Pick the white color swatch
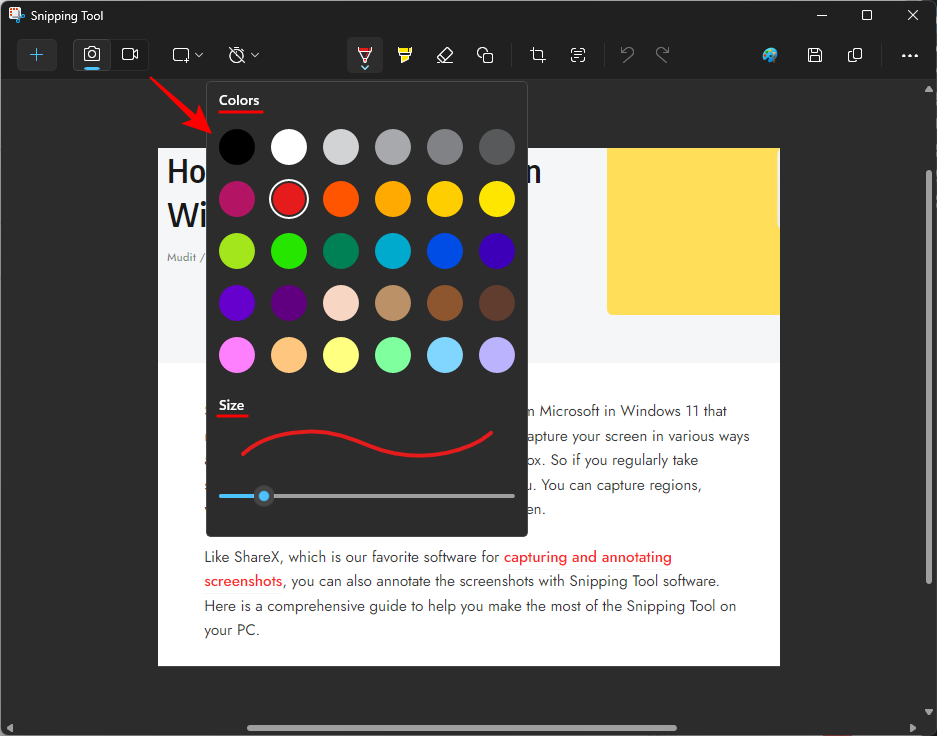Viewport: 937px width, 736px height. (x=289, y=147)
